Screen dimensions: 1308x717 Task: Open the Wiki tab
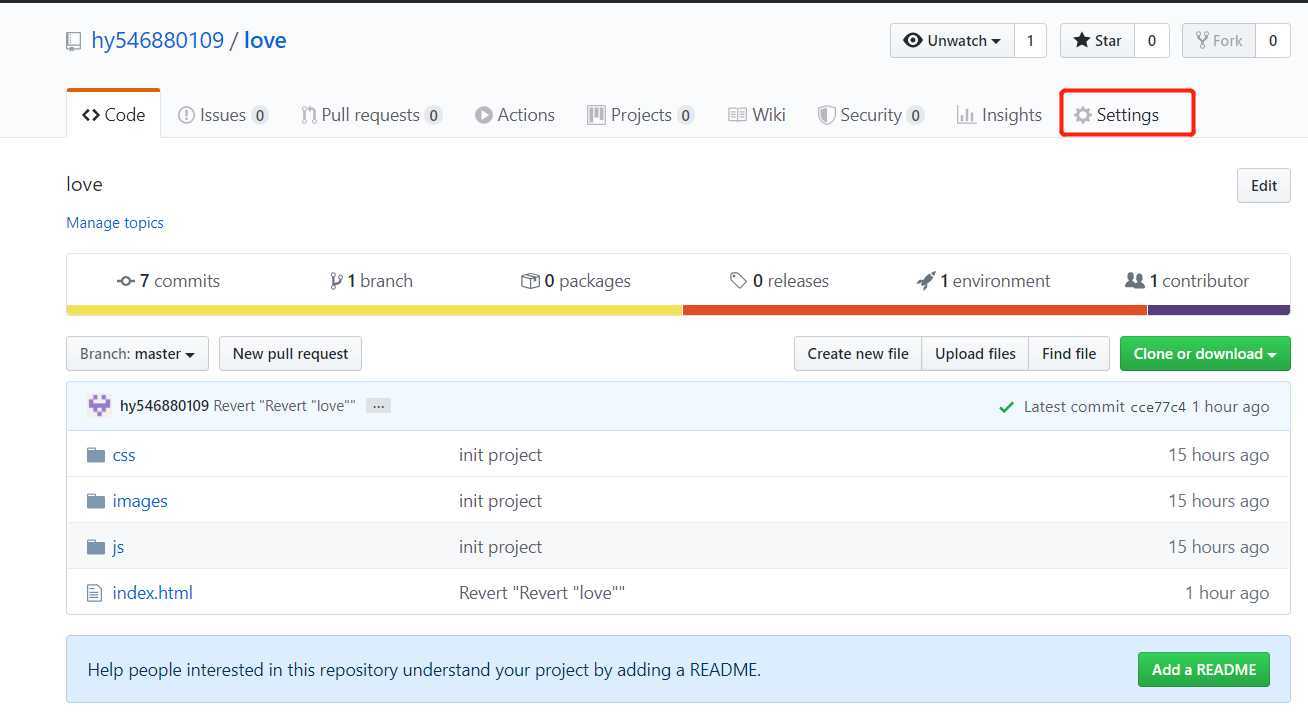click(757, 115)
